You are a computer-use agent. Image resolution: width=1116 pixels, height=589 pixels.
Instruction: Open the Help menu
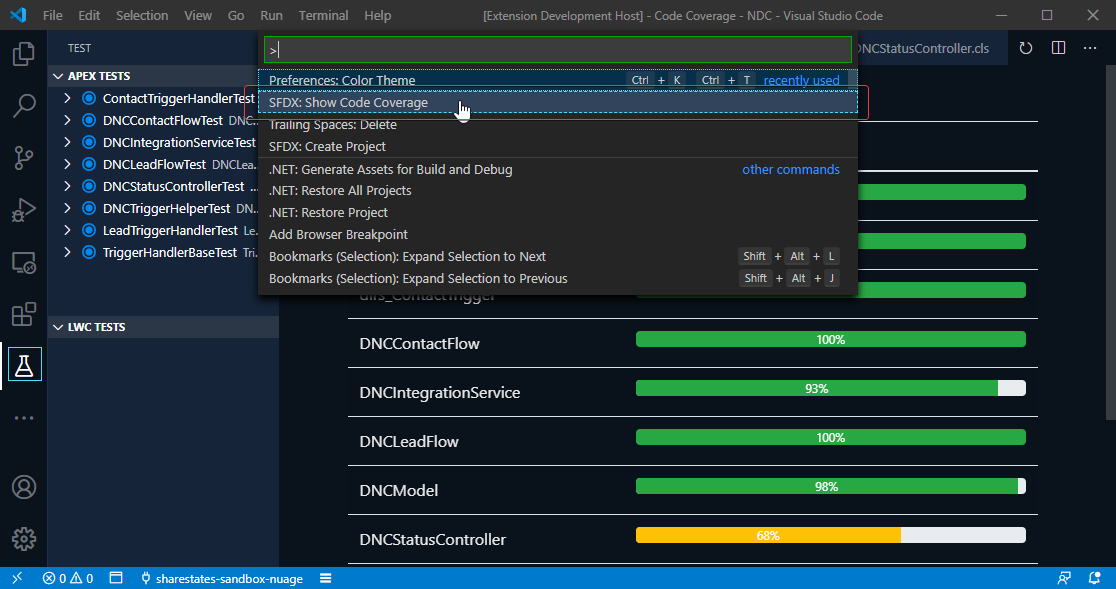[377, 15]
